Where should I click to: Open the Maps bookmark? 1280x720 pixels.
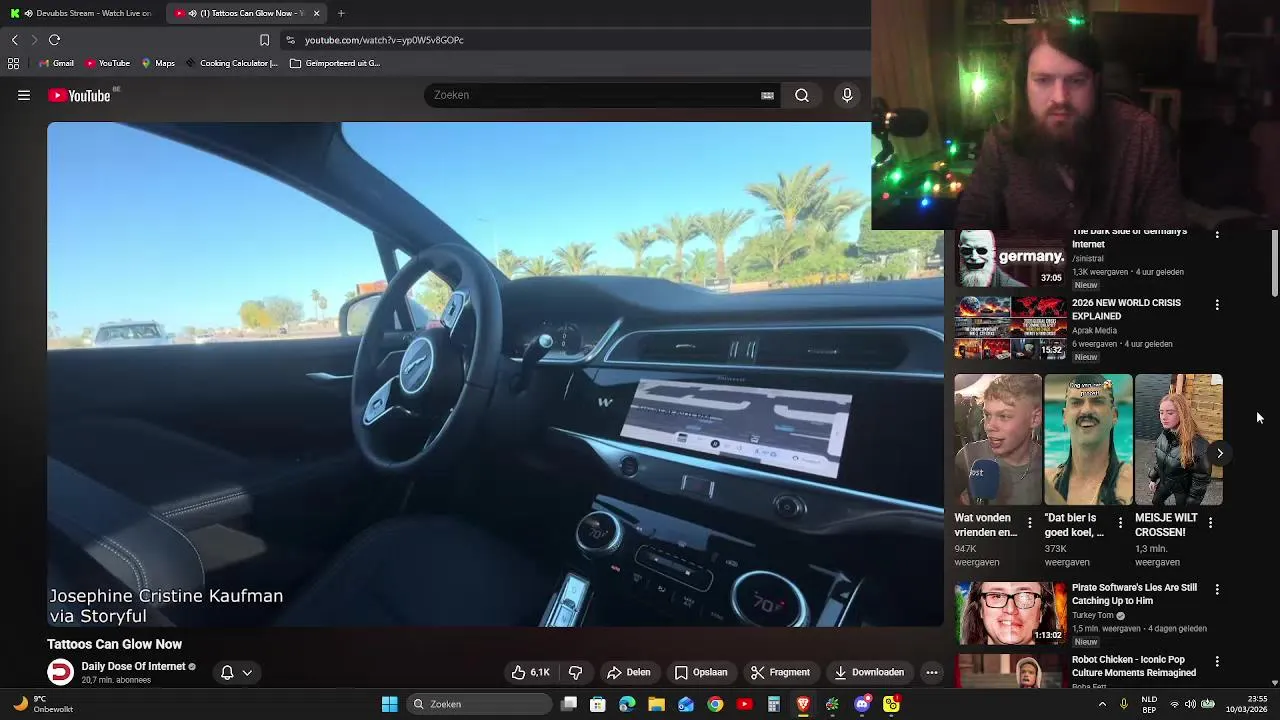(x=158, y=63)
